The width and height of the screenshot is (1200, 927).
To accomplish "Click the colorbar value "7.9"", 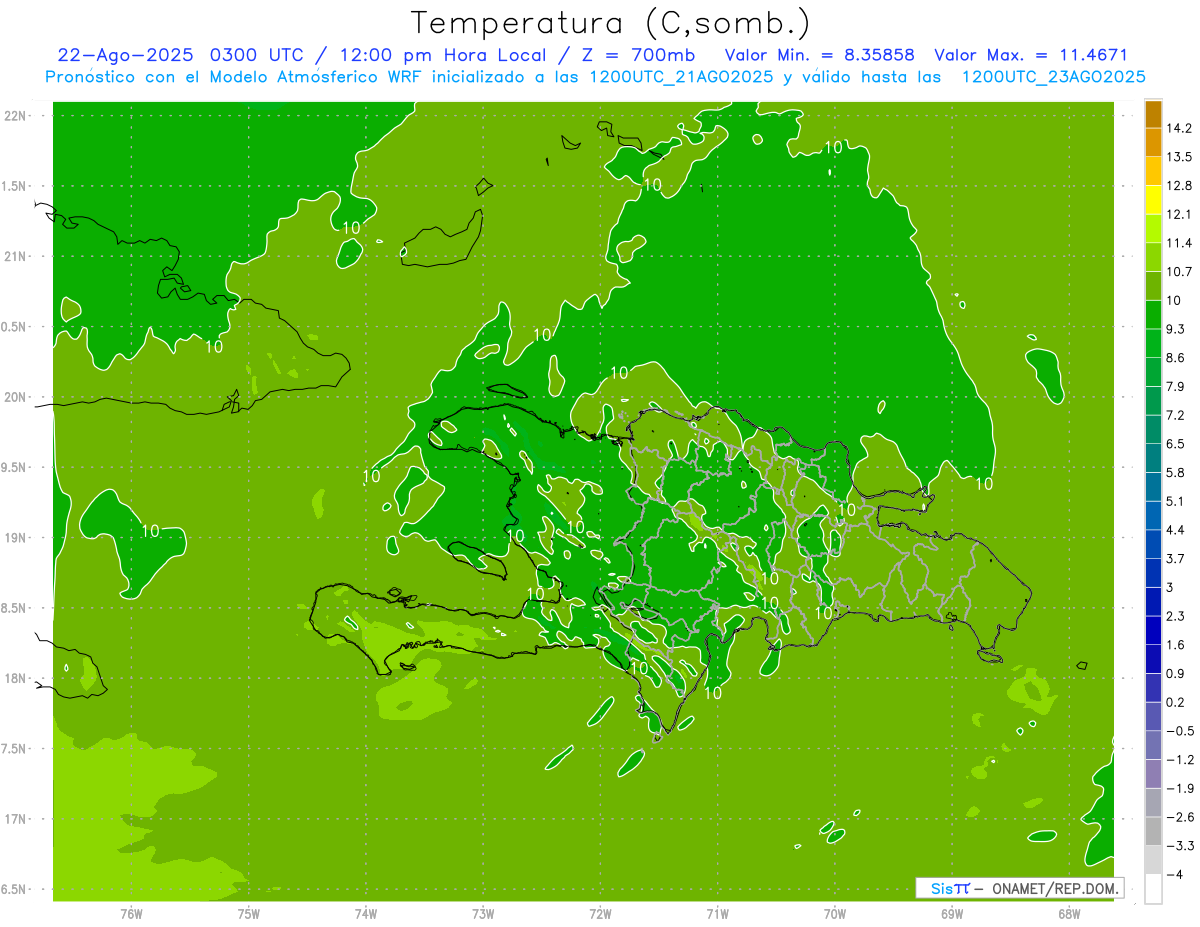I will tap(1177, 386).
